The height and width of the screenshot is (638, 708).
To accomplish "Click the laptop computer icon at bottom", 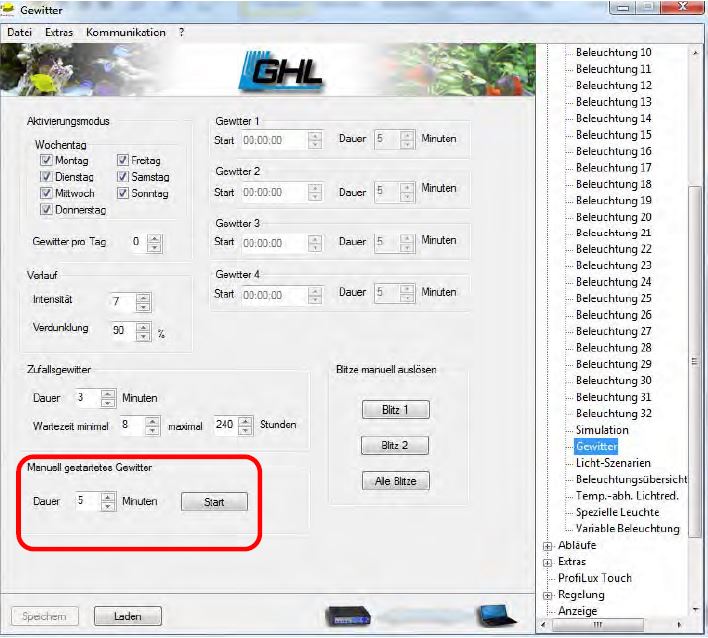I will point(494,614).
